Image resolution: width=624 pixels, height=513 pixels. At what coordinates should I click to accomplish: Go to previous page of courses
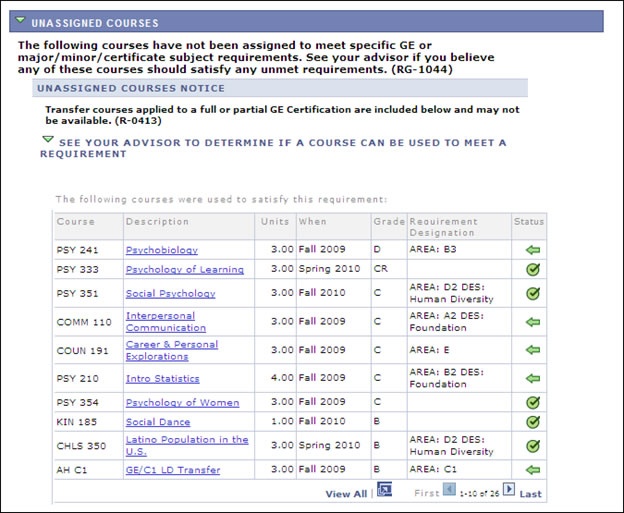click(x=449, y=490)
